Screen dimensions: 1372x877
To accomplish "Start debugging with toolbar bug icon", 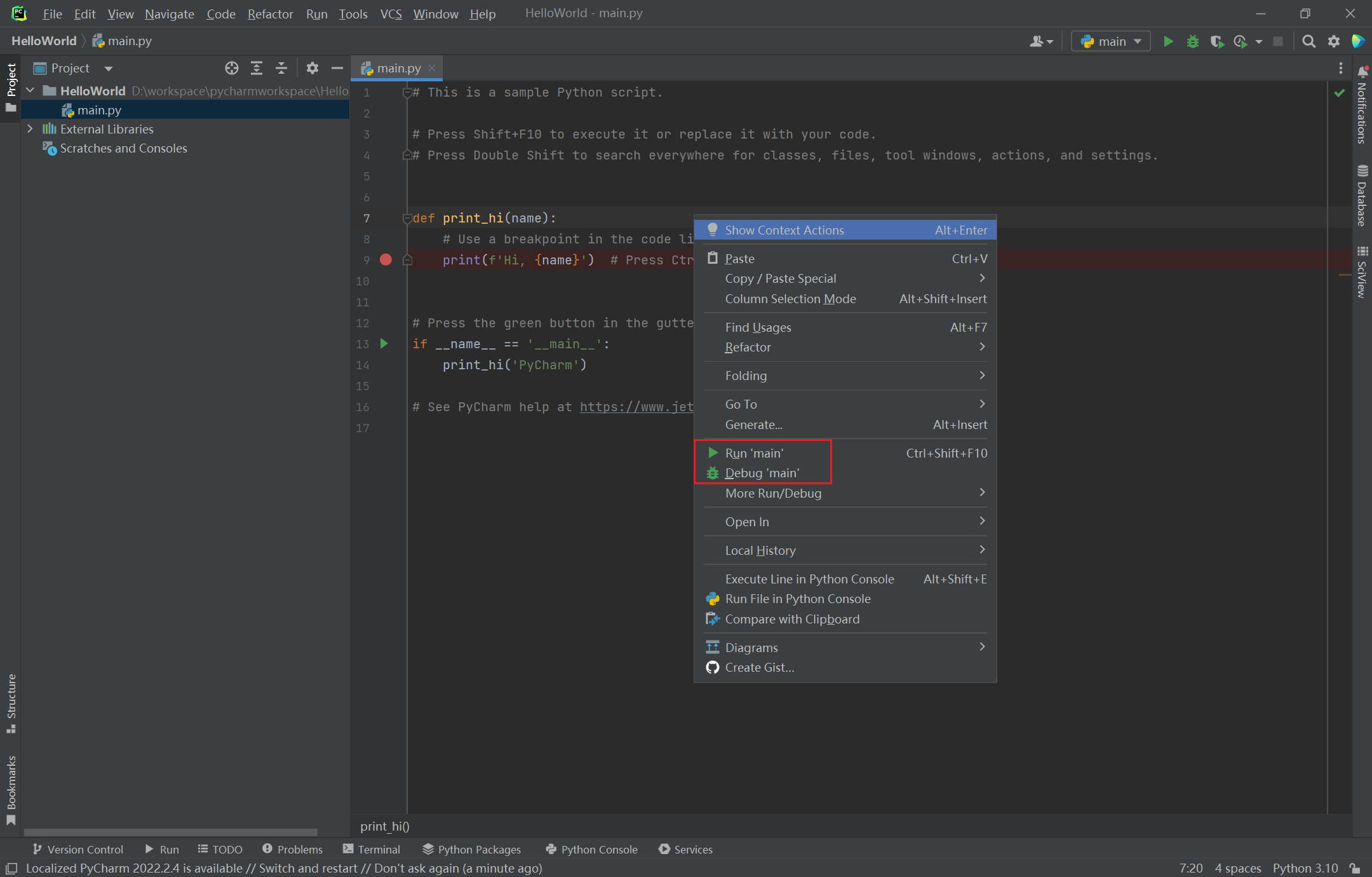I will pos(1192,41).
